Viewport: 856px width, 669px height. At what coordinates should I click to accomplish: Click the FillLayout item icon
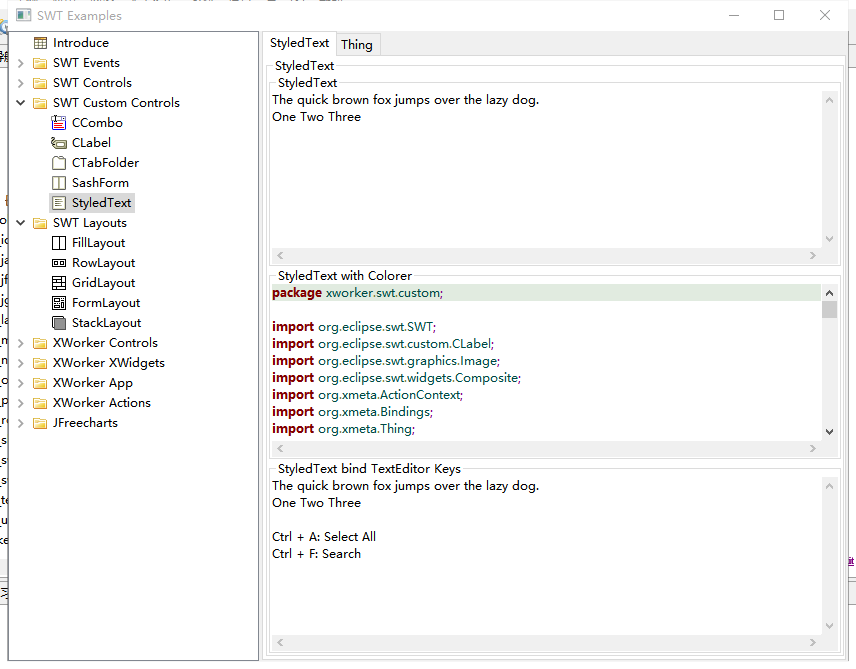click(x=58, y=243)
